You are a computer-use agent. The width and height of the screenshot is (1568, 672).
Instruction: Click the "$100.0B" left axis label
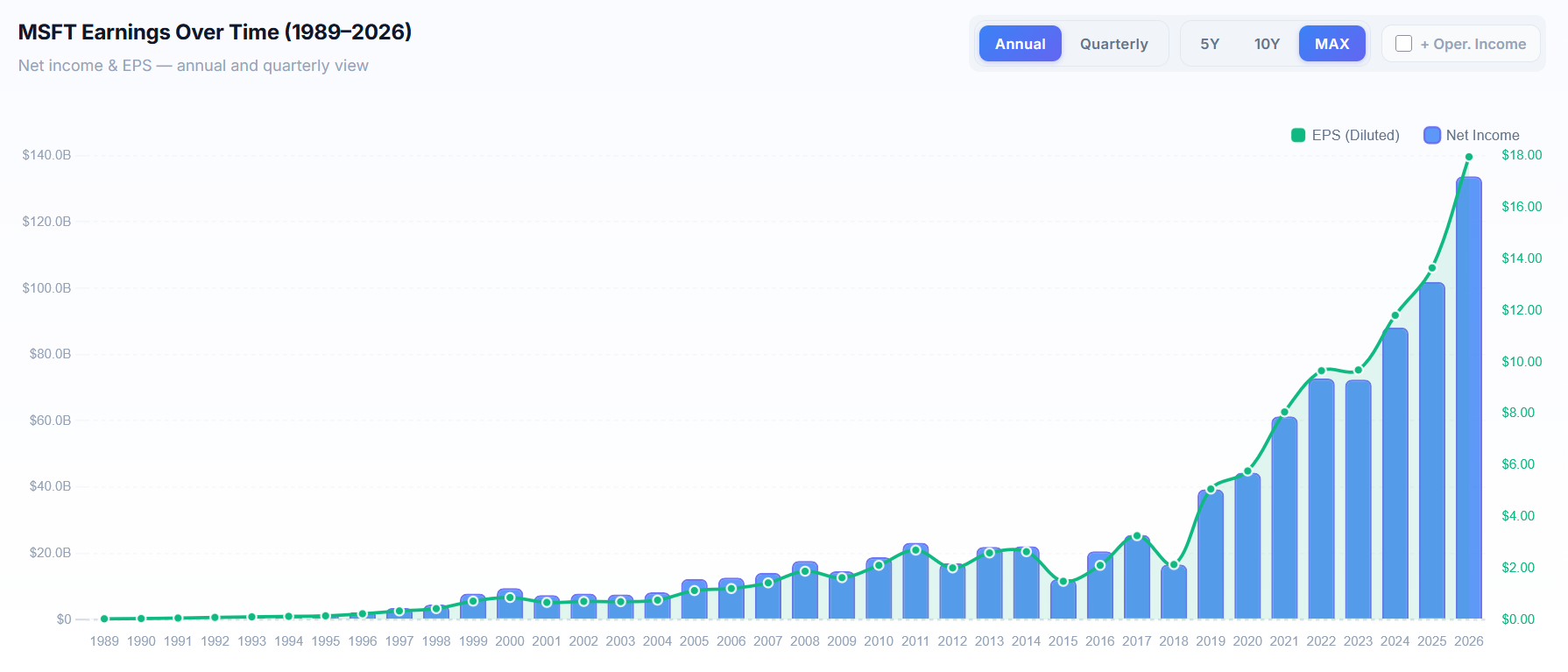point(47,288)
